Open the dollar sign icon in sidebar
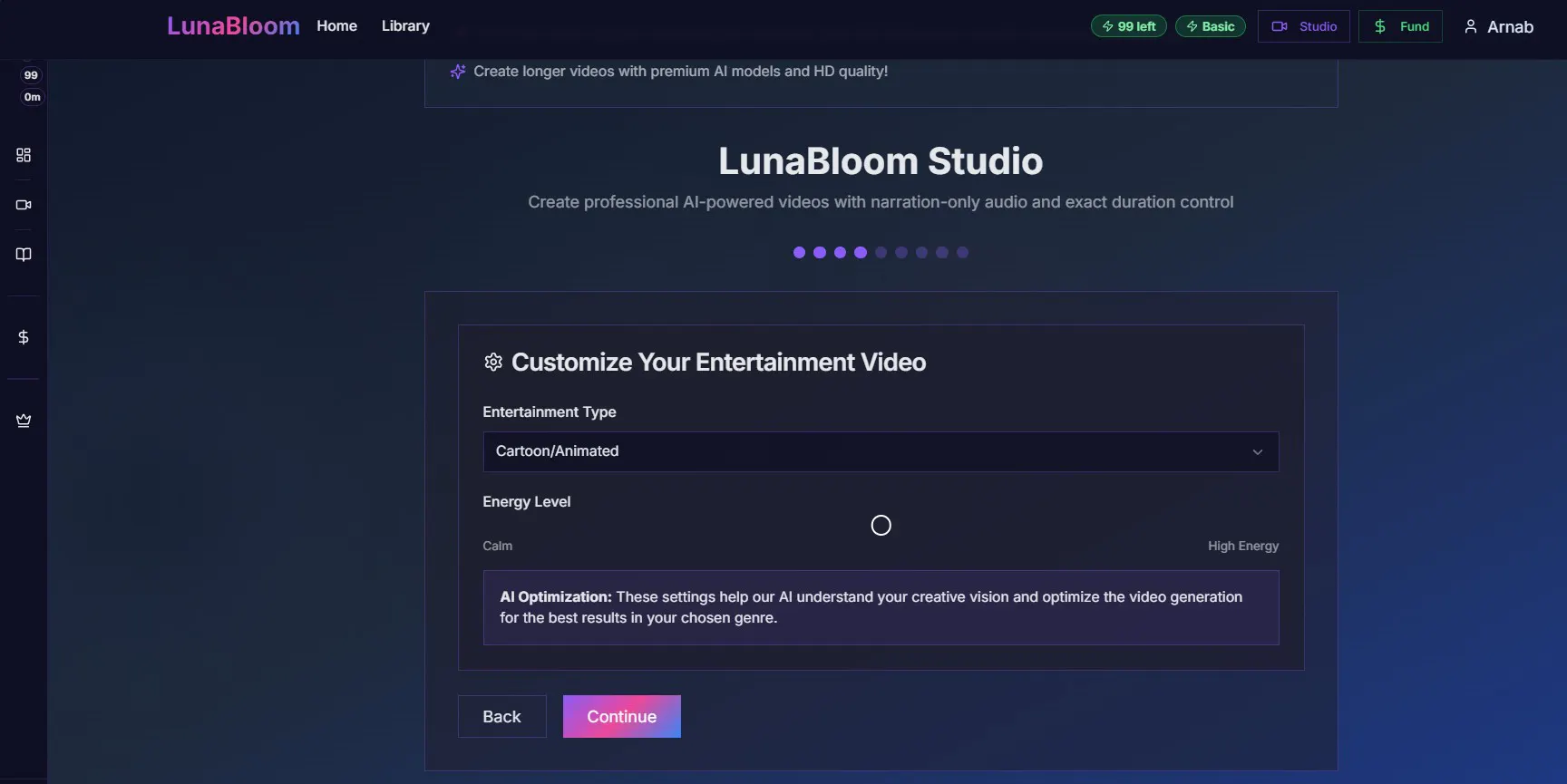 point(24,337)
